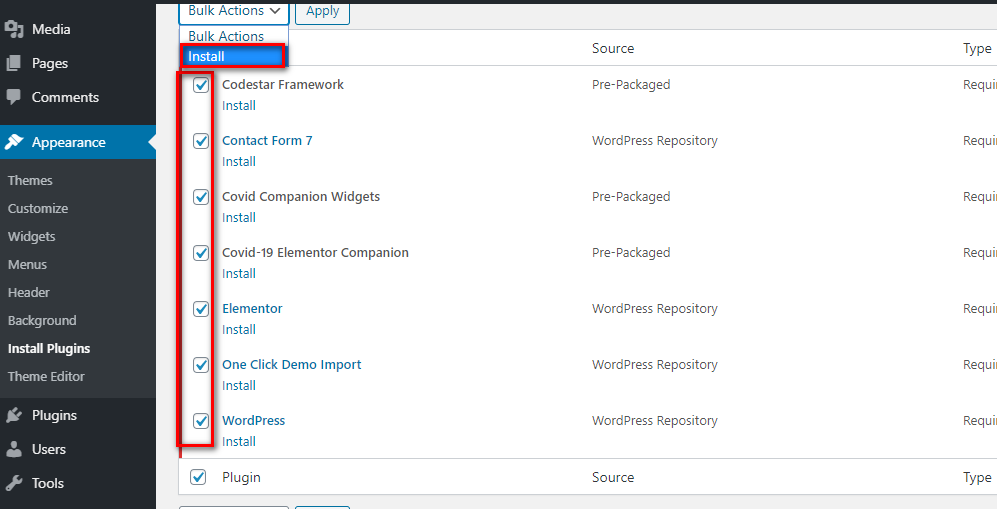997x509 pixels.
Task: Uncheck Covid-19 Elementor Companion checkbox
Action: (x=201, y=253)
